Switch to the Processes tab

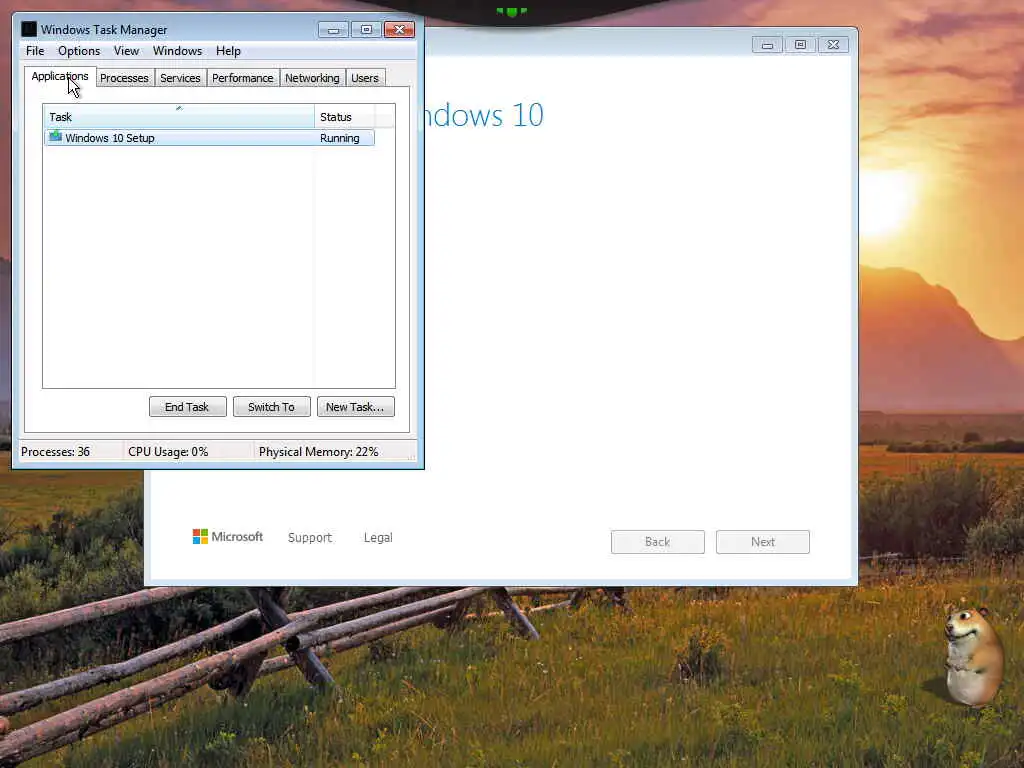(124, 78)
